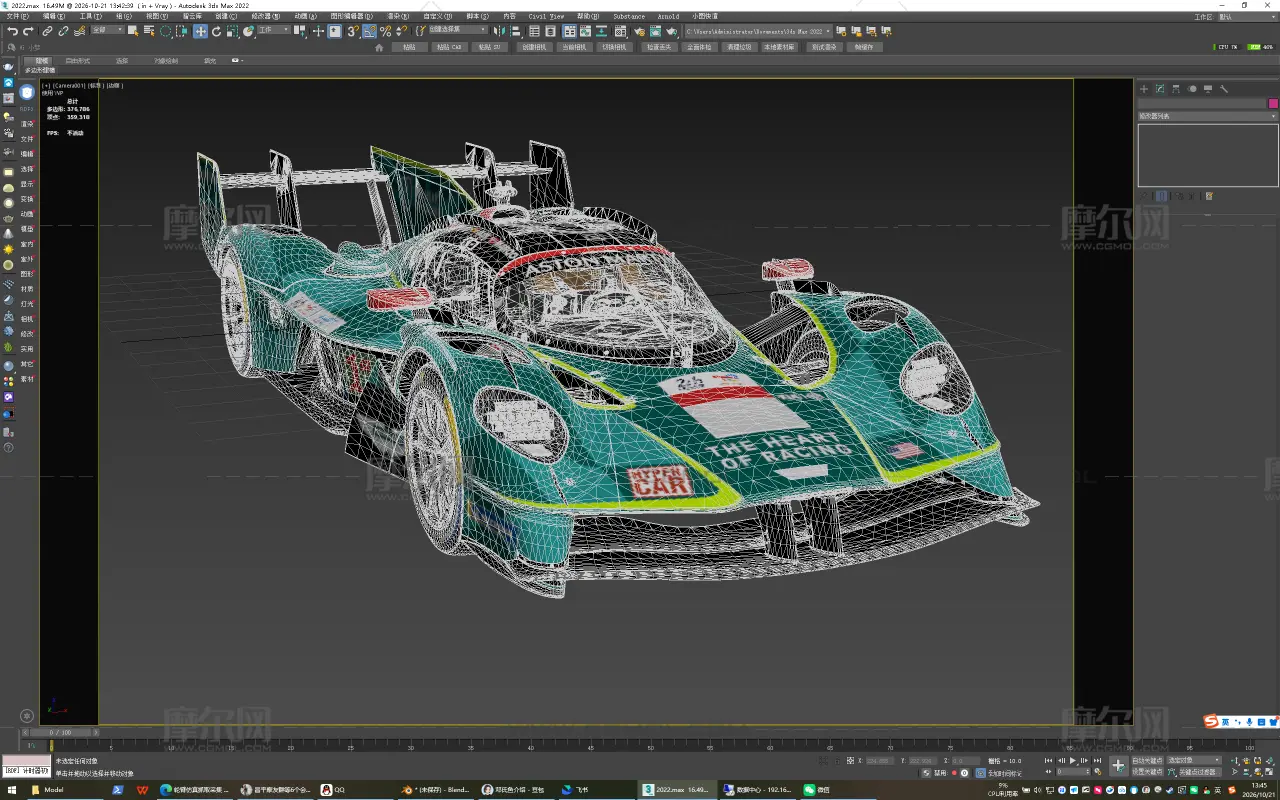Click the 创建相机 button

click(534, 47)
